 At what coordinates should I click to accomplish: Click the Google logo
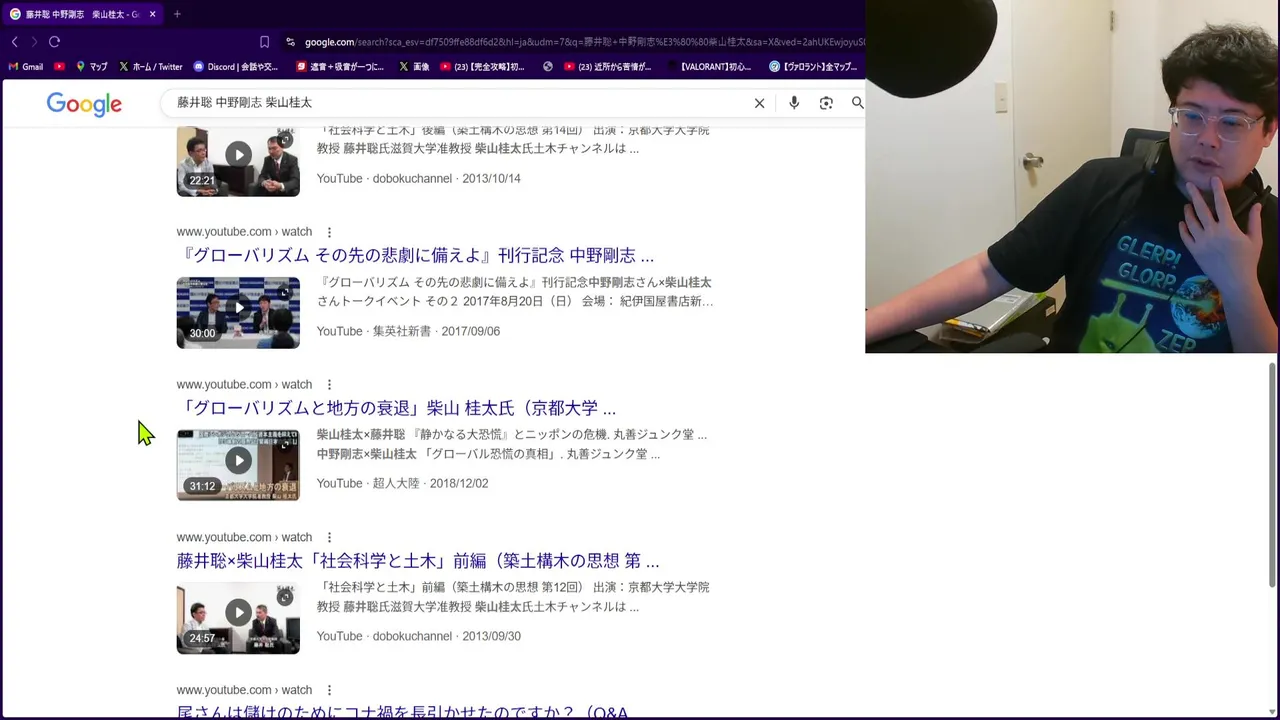[84, 104]
